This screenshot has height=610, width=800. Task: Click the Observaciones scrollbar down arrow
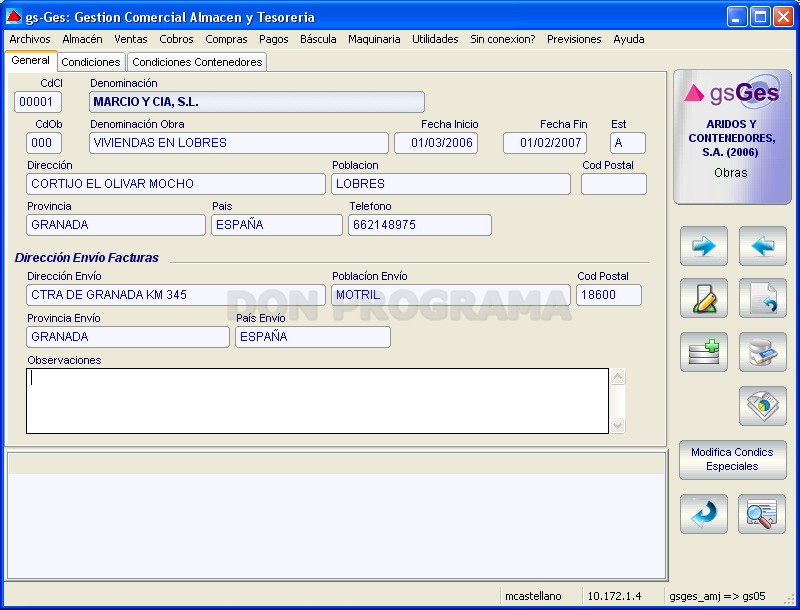click(617, 425)
